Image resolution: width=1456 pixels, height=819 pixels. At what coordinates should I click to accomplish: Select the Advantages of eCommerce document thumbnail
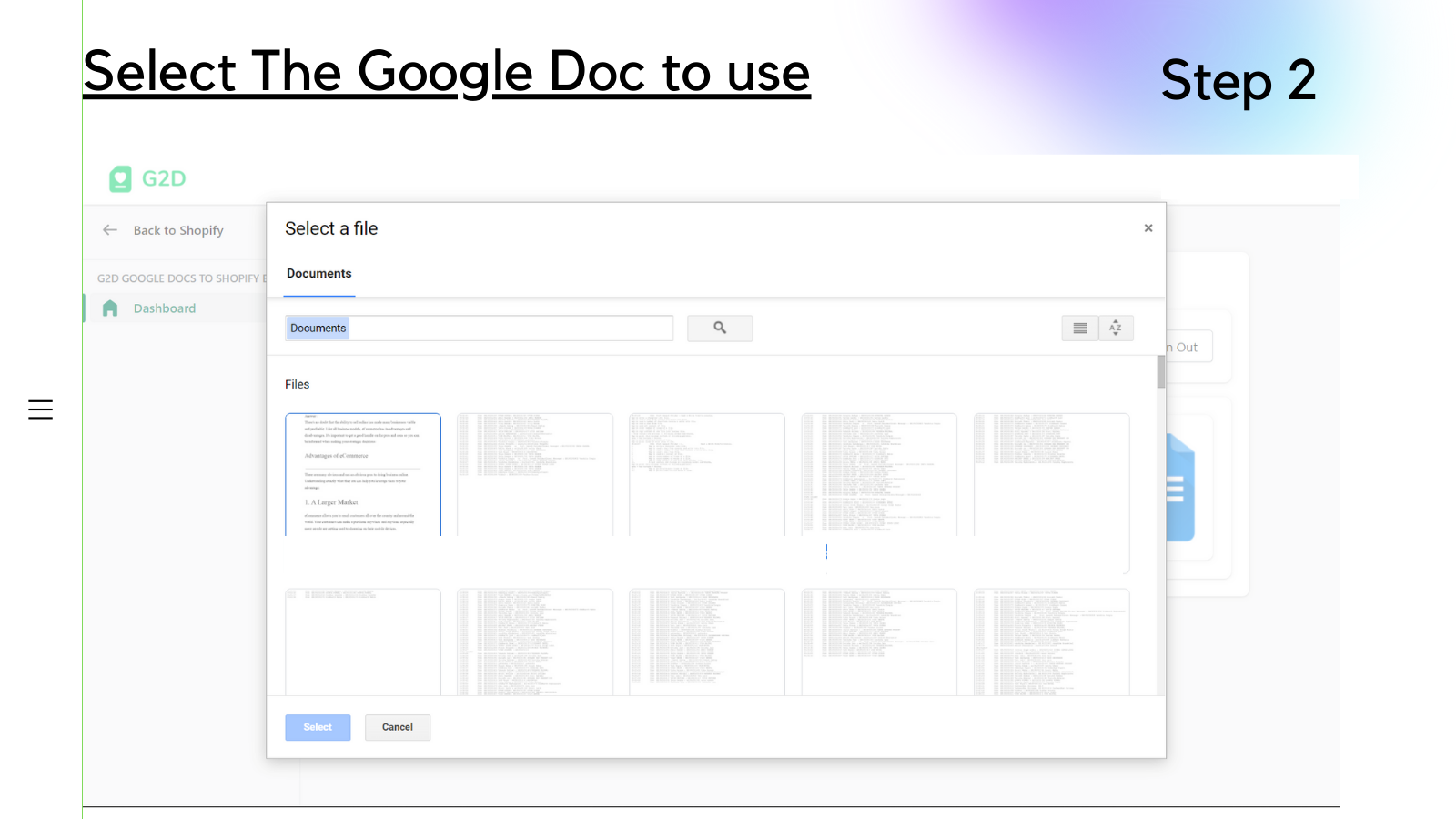click(363, 474)
